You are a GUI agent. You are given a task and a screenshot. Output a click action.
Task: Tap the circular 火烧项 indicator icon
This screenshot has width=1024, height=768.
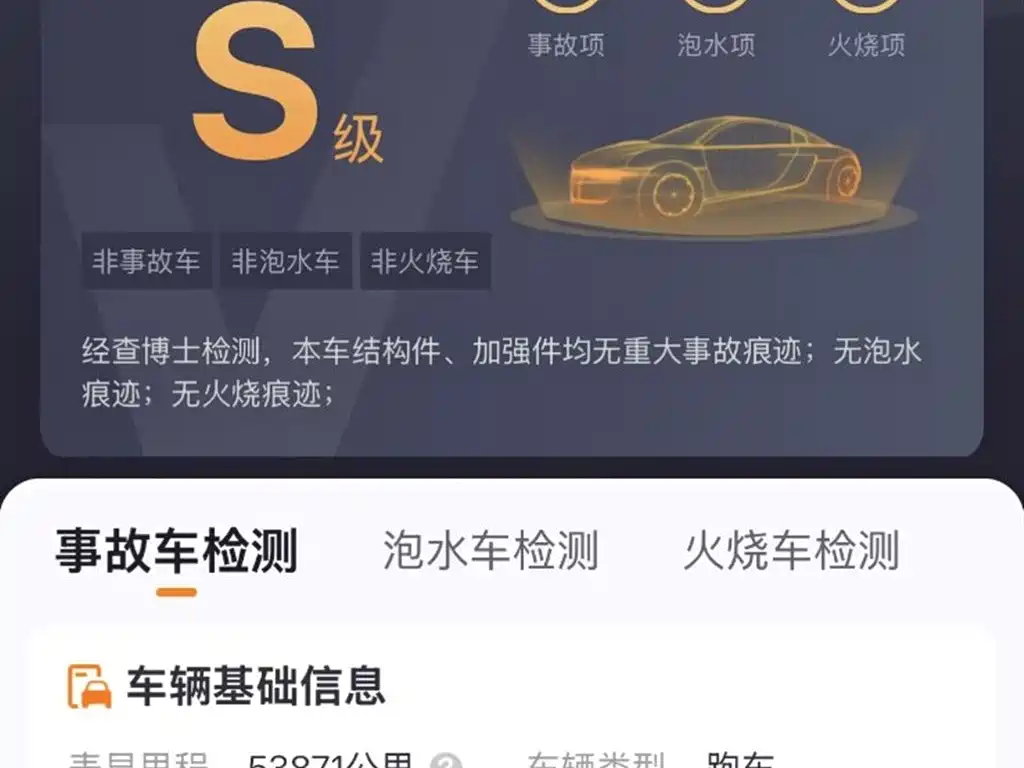[x=867, y=5]
